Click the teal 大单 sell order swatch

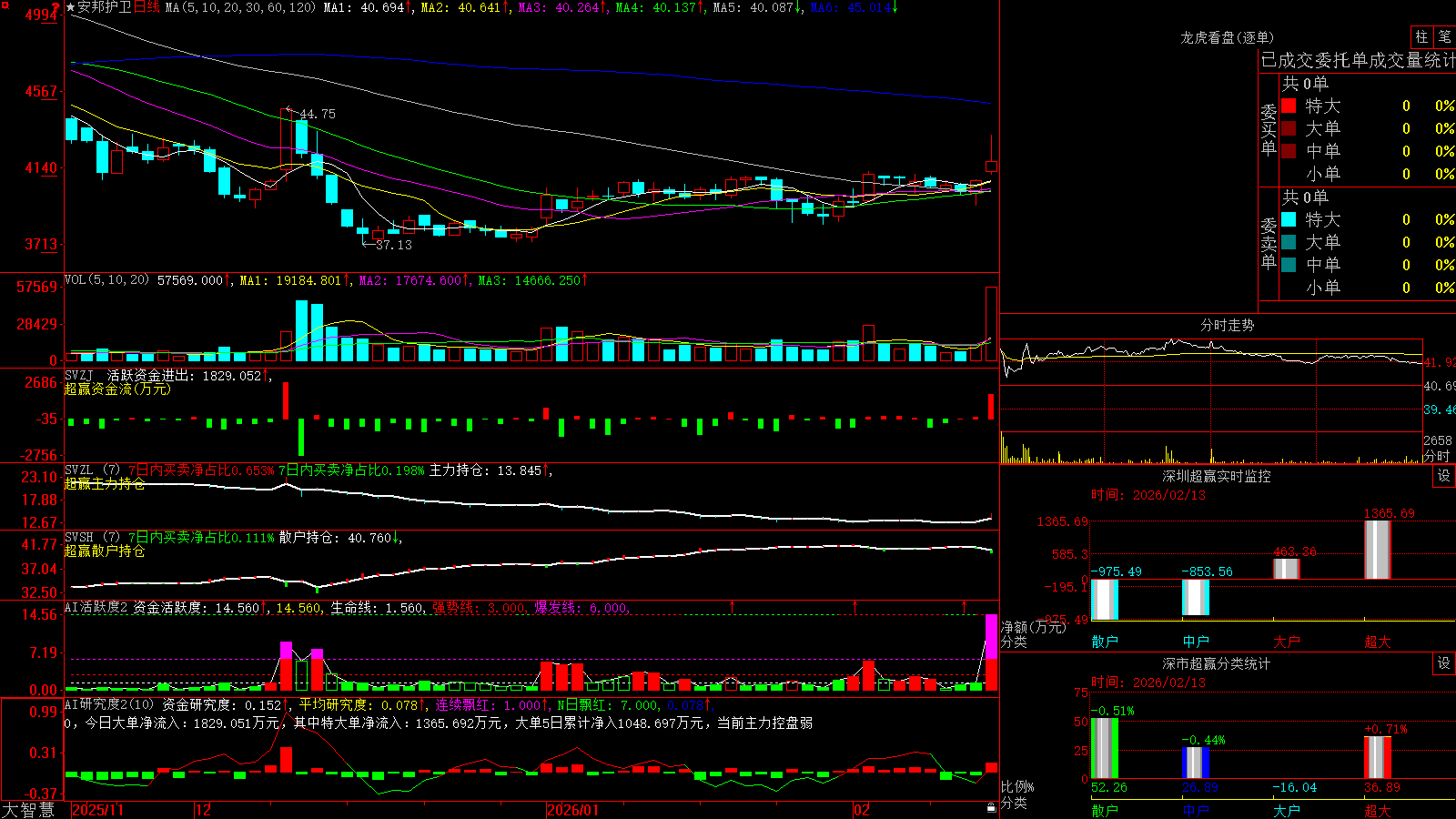coord(1289,242)
